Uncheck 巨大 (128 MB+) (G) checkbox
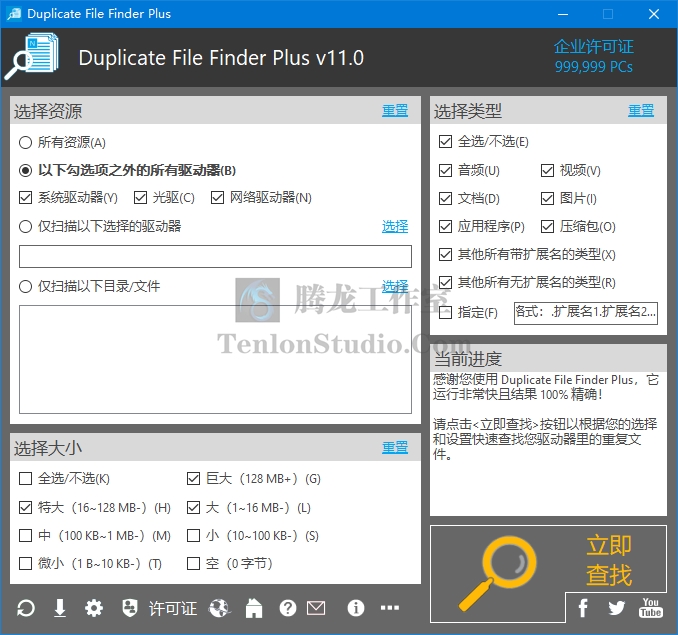The image size is (678, 635). point(193,479)
